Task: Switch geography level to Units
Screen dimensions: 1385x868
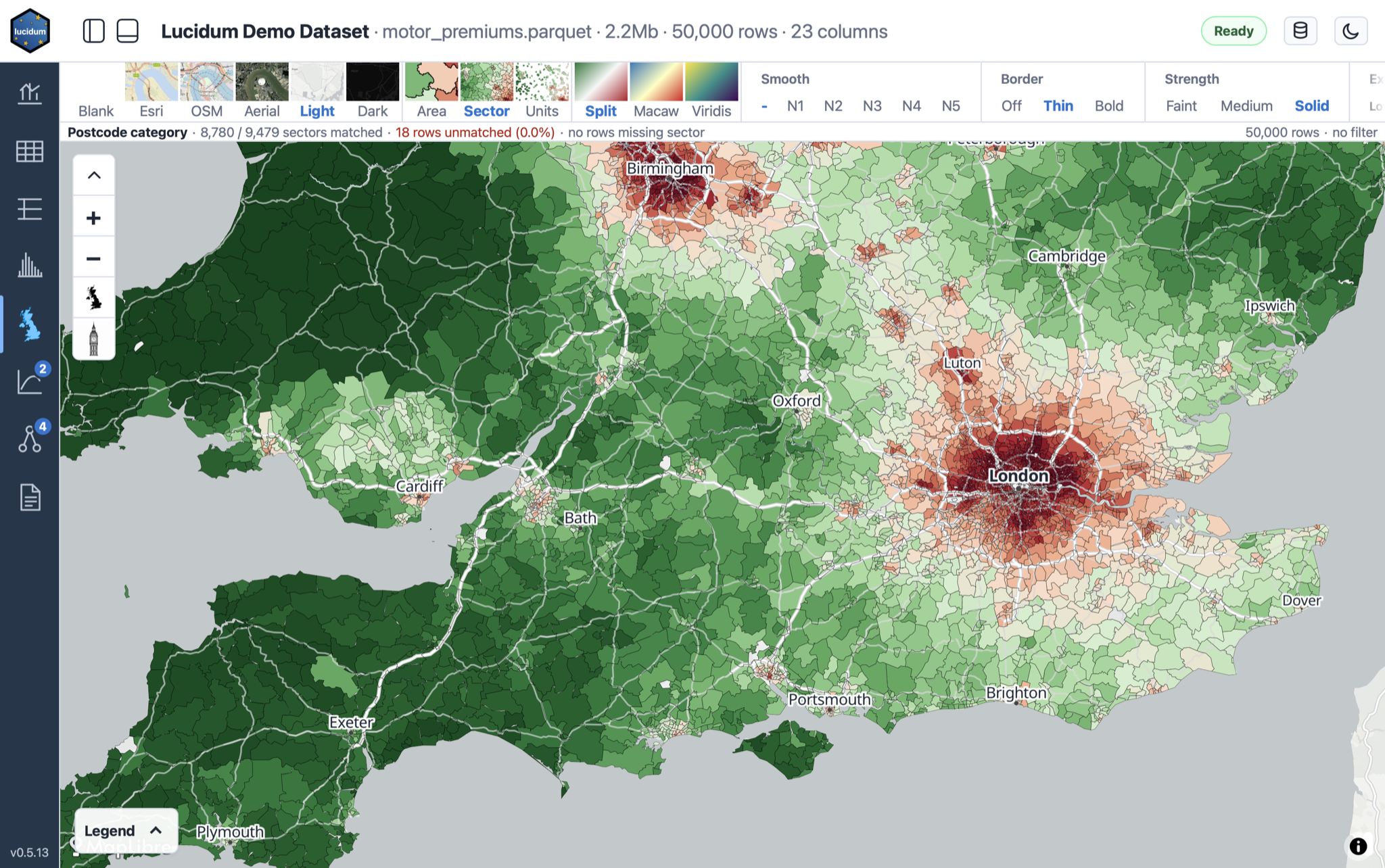Action: pos(542,92)
